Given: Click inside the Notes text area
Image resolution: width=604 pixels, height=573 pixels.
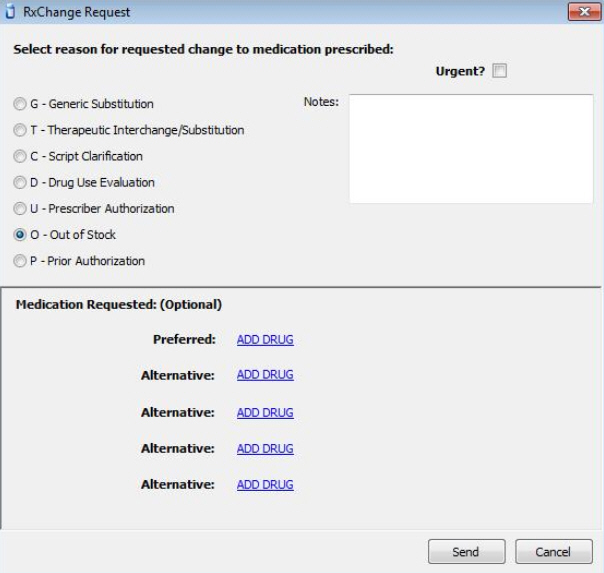Looking at the screenshot, I should point(471,149).
